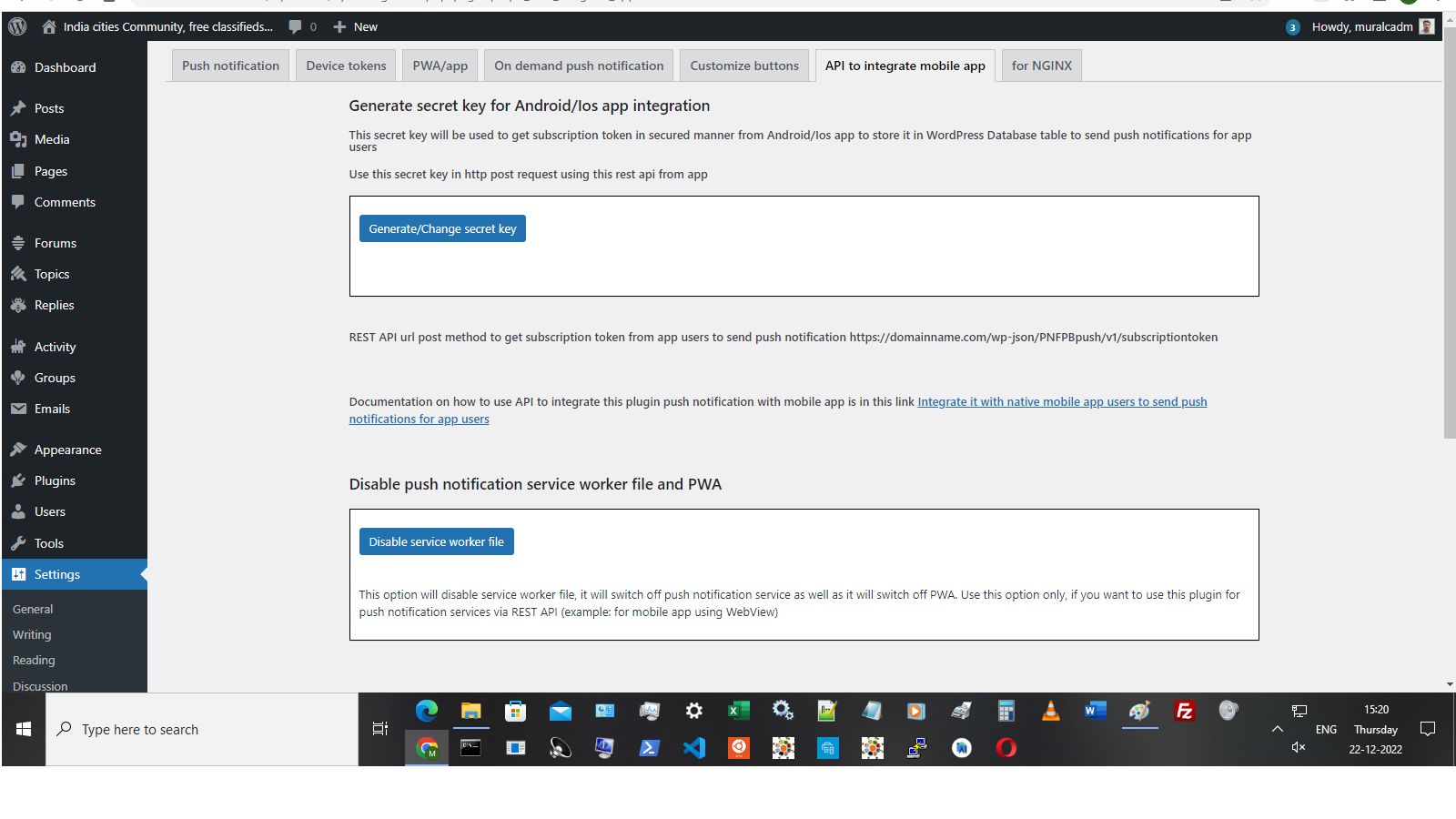This screenshot has height=819, width=1456.
Task: Open Excel from the taskbar
Action: 738,711
